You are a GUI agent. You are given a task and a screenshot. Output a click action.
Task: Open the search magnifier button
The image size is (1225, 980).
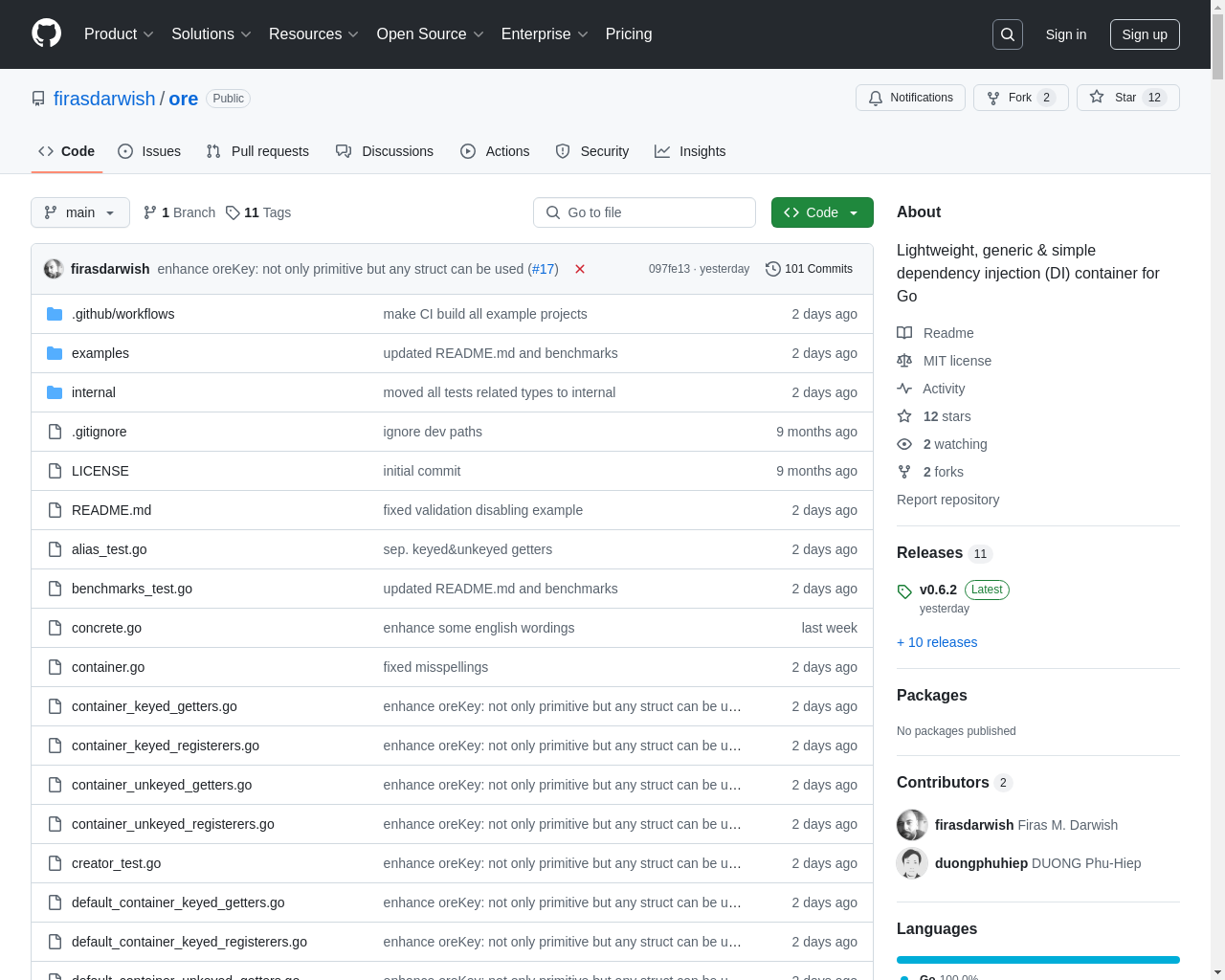[1008, 34]
